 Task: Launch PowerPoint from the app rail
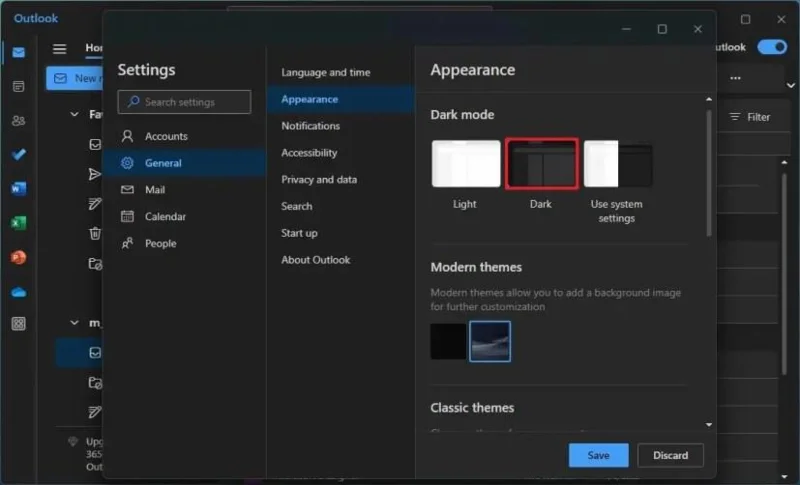pos(18,257)
